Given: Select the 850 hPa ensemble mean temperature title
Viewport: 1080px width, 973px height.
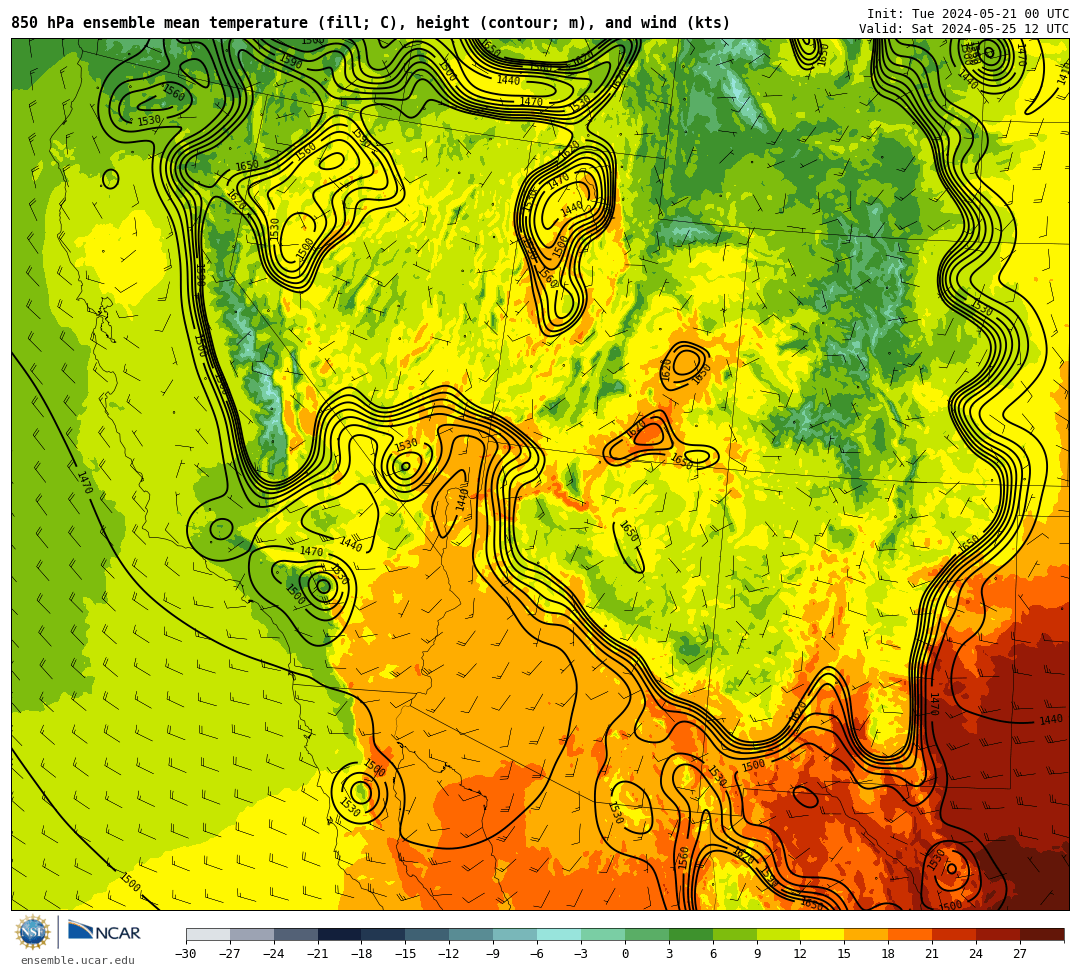Looking at the screenshot, I should coord(371,23).
